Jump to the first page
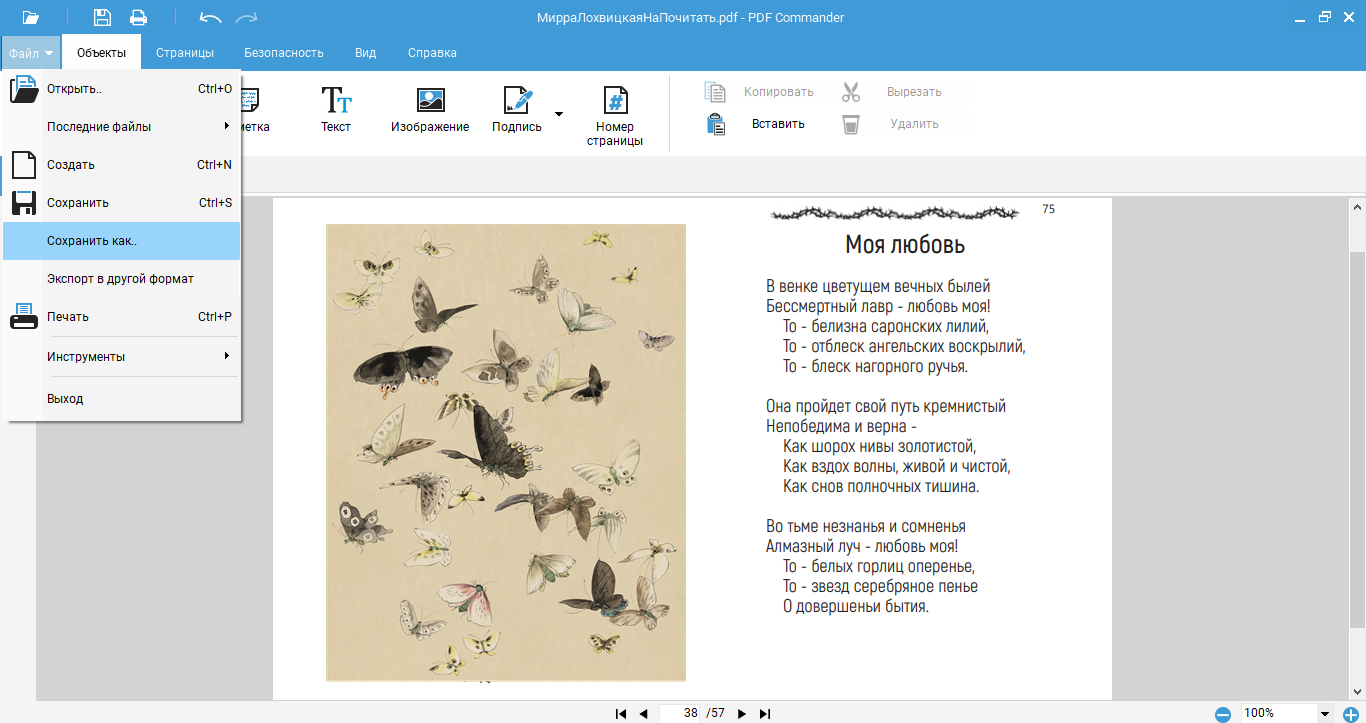Image resolution: width=1366 pixels, height=723 pixels. coord(621,713)
